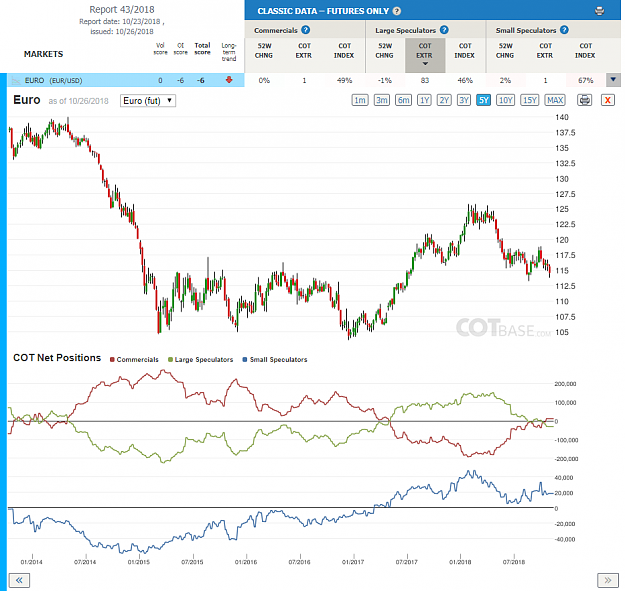Go to previous page with double-left arrow

click(19, 580)
